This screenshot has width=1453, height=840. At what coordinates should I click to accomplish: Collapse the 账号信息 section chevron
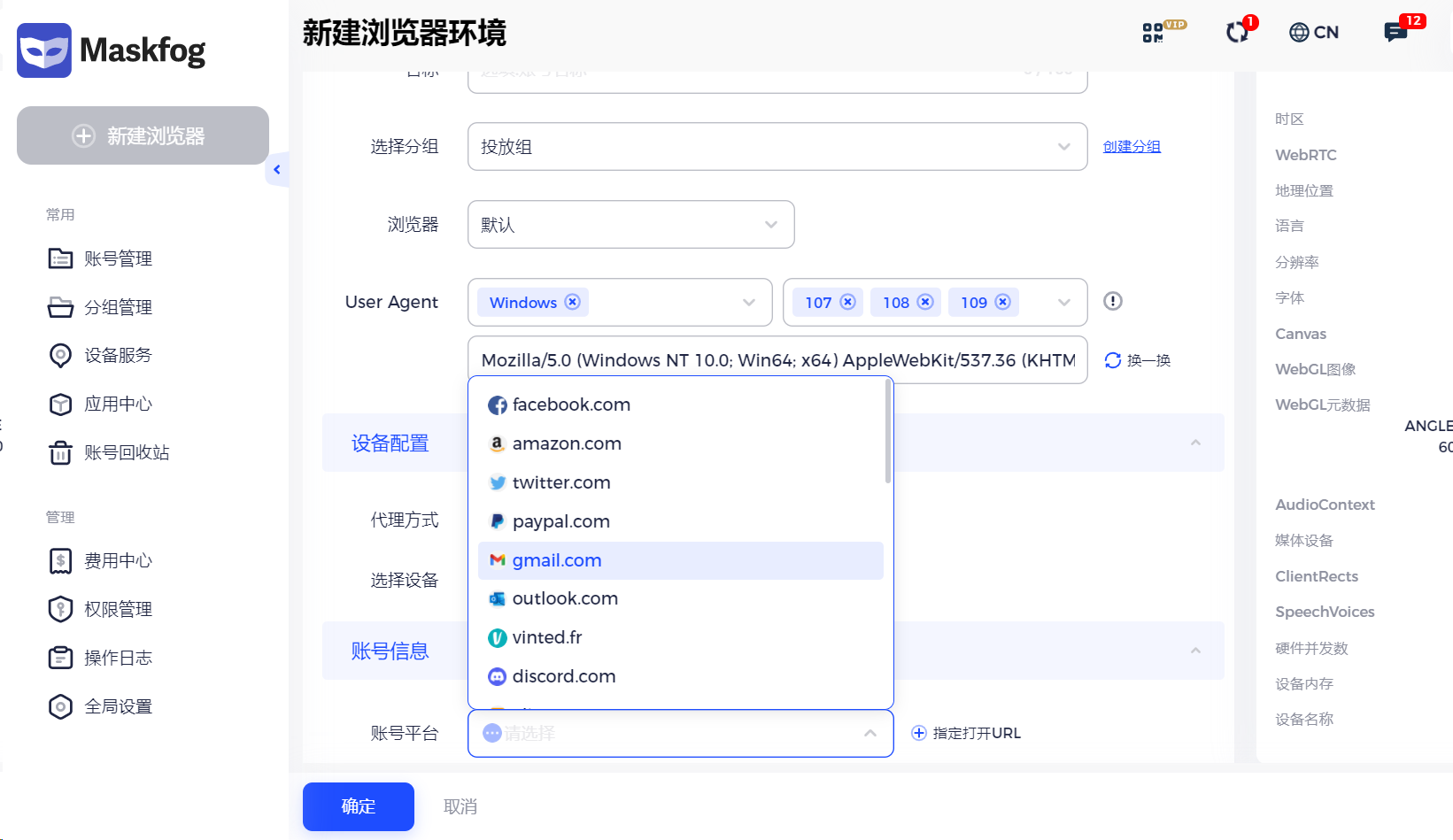coord(1196,651)
